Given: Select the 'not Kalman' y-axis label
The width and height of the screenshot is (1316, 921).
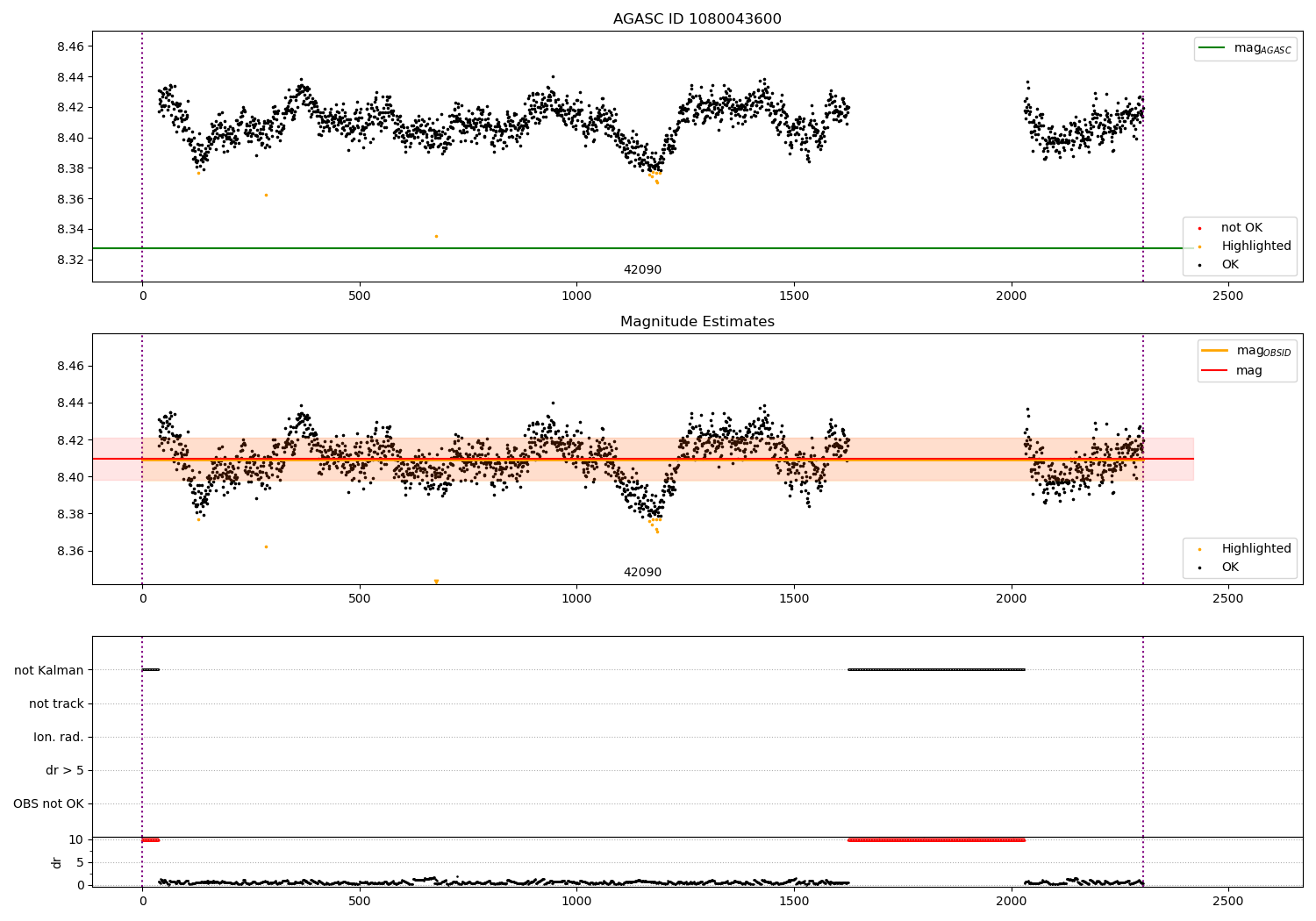Looking at the screenshot, I should coord(49,670).
